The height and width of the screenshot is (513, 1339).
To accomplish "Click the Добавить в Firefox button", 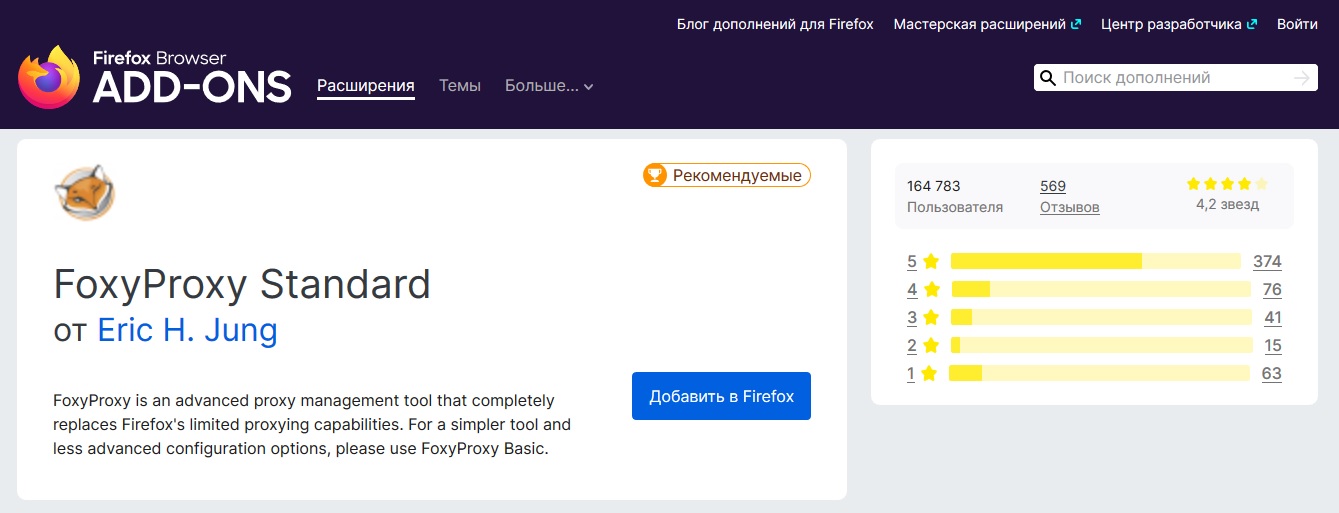I will (721, 396).
